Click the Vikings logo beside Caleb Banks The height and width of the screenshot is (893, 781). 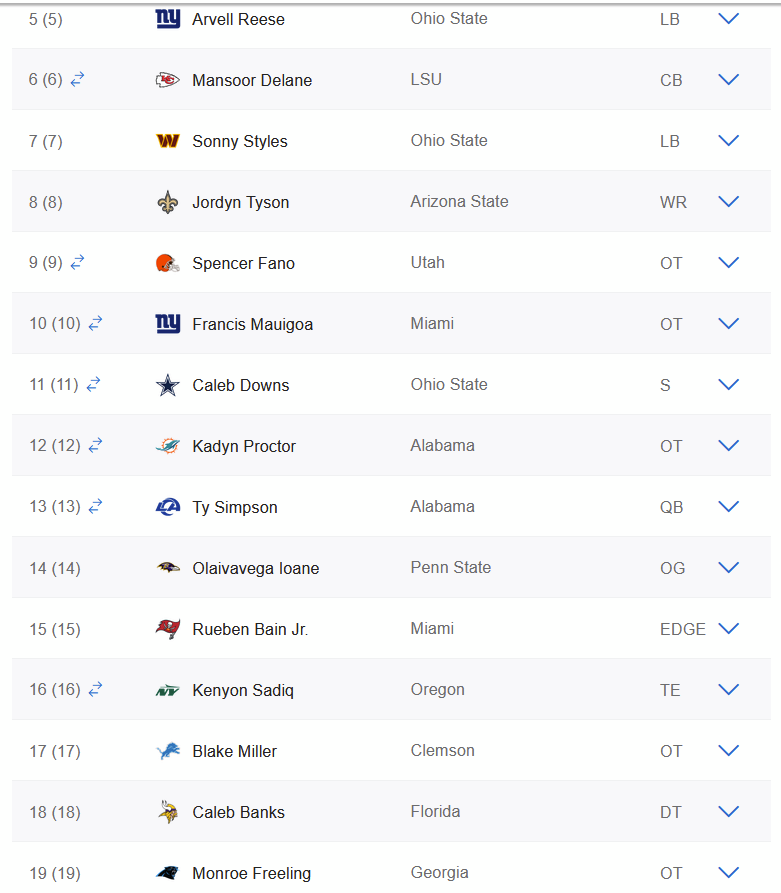click(167, 812)
